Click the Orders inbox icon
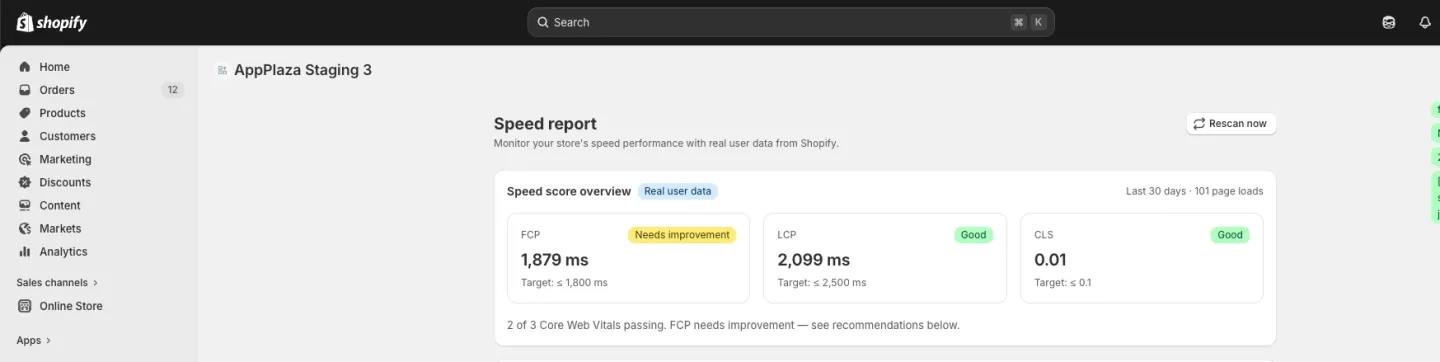This screenshot has height=362, width=1440. (25, 90)
